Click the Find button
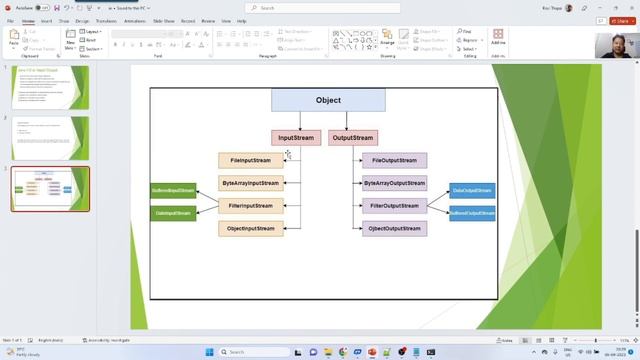Viewport: 640px width, 360px height. pyautogui.click(x=464, y=31)
